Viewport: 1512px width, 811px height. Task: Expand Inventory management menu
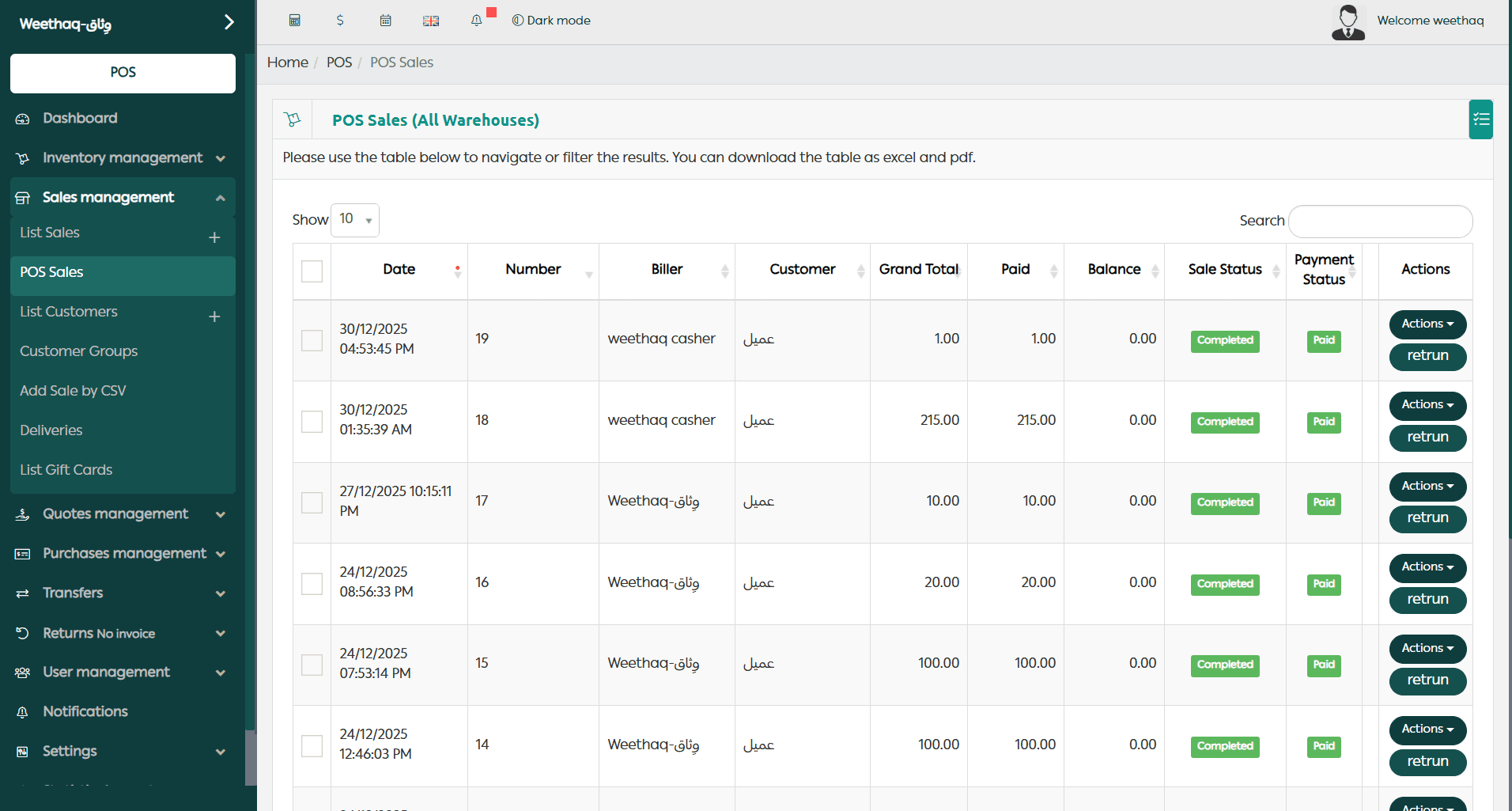(x=123, y=157)
